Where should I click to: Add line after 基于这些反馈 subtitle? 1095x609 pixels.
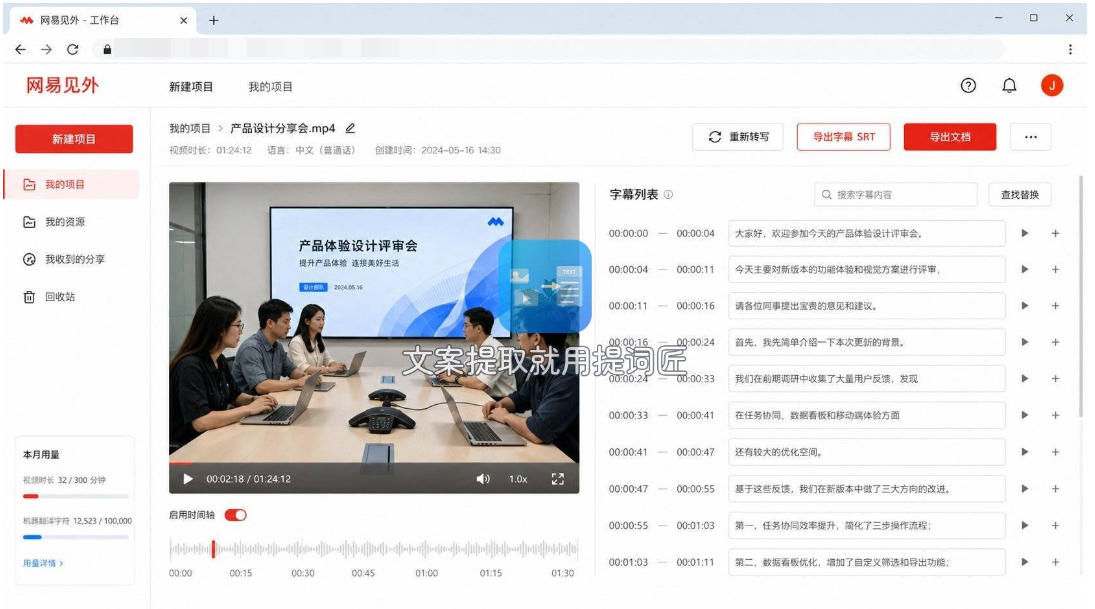(1055, 489)
